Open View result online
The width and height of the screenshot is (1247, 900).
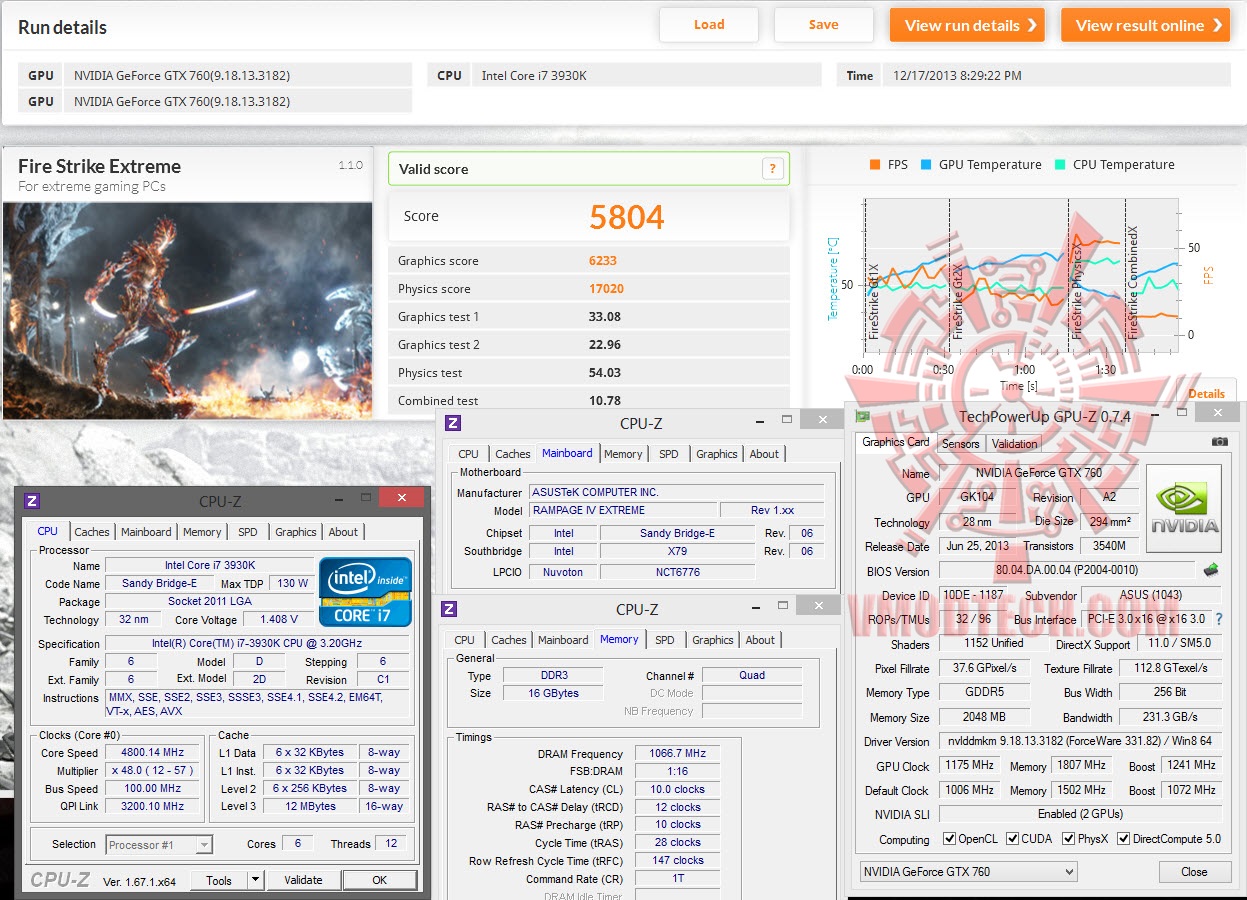(x=1145, y=25)
